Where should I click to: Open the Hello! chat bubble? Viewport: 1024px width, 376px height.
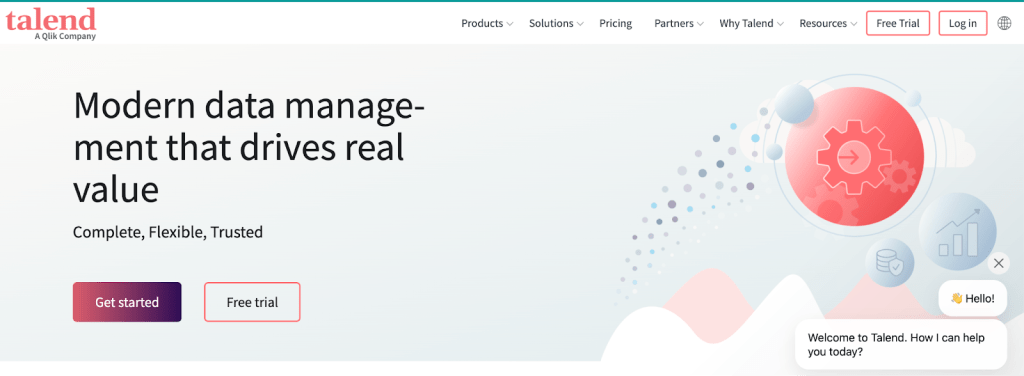972,298
